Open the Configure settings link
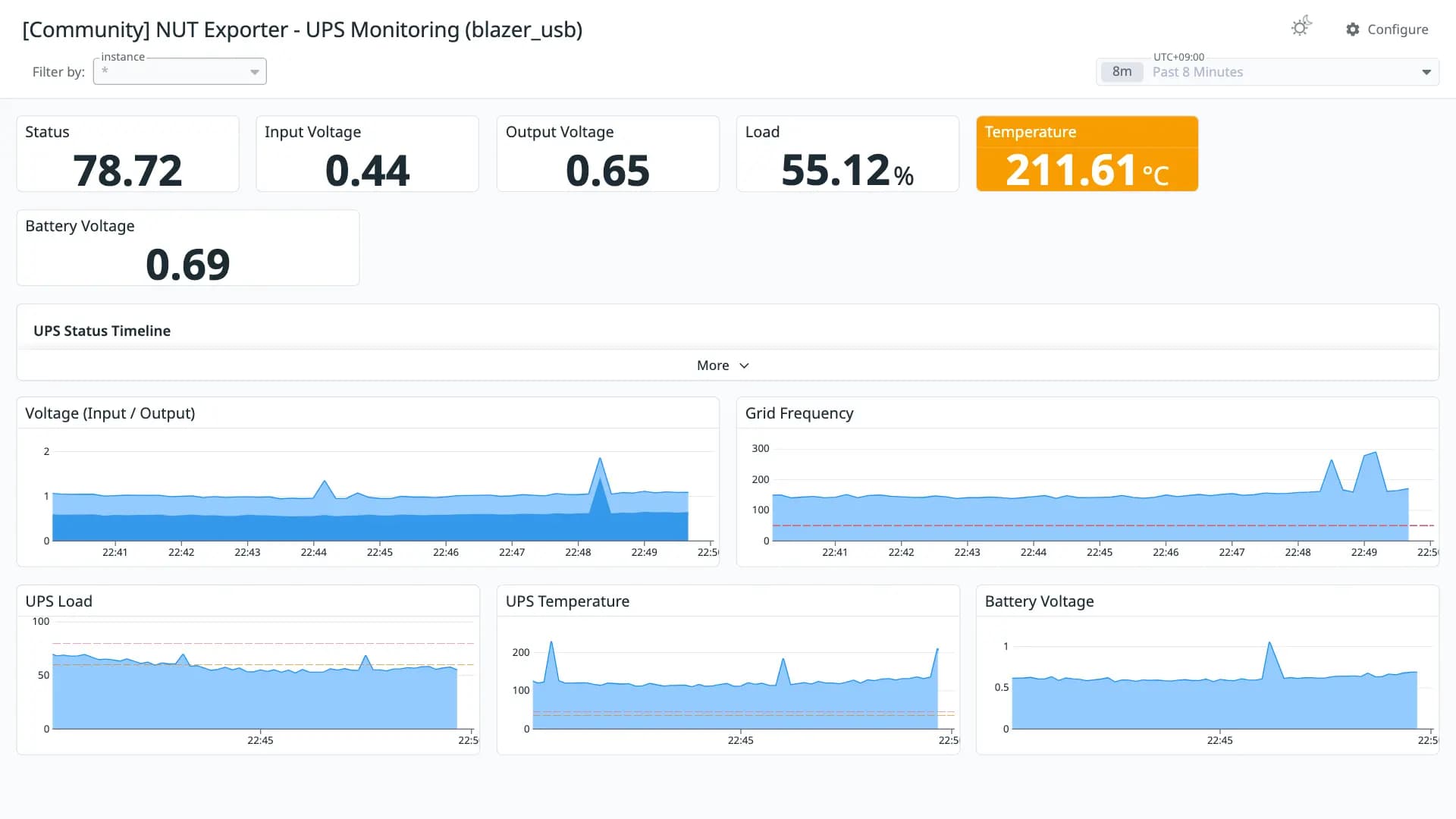Screen dimensions: 1456x819 point(1387,30)
